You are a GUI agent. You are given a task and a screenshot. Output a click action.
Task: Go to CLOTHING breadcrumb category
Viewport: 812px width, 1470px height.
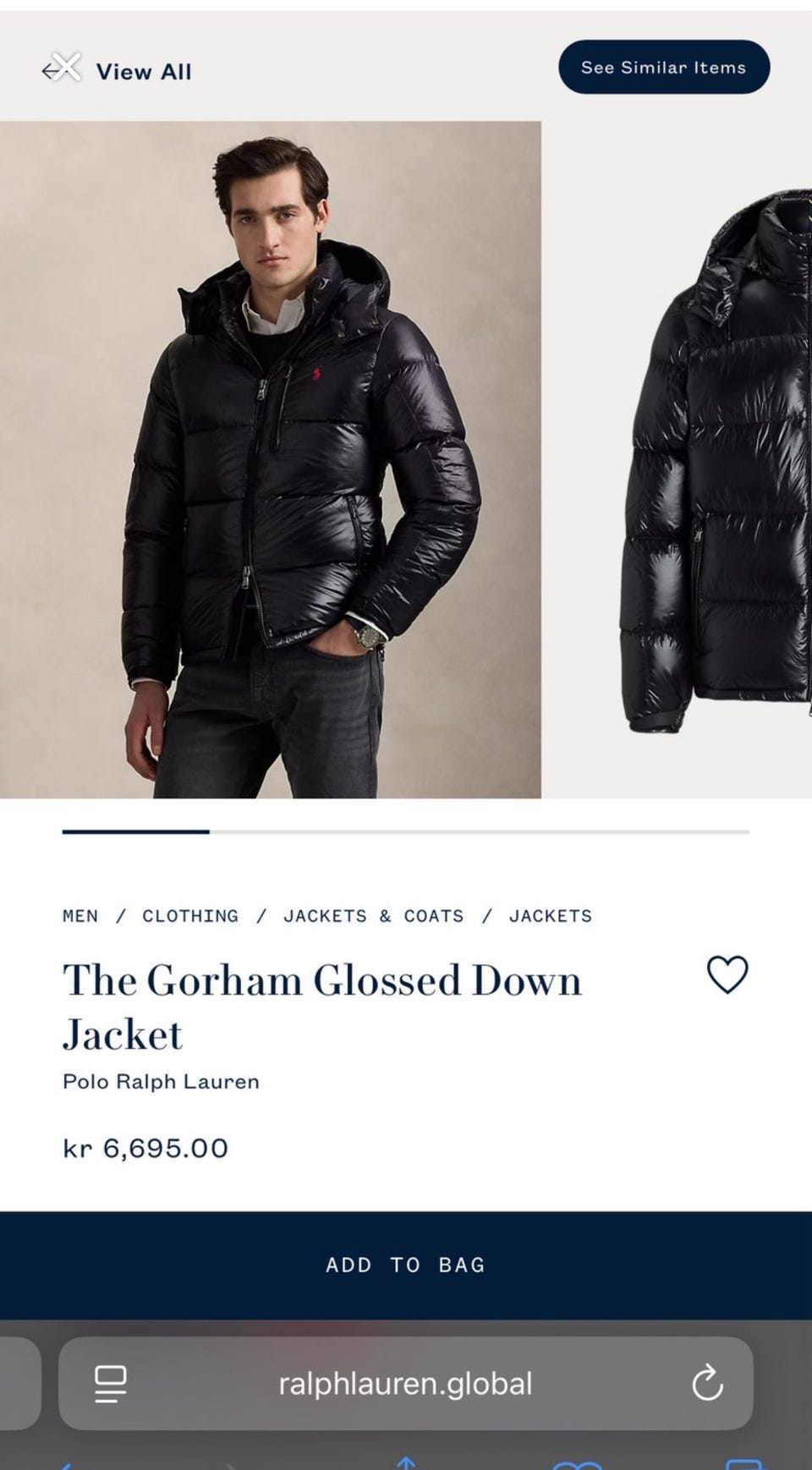point(190,916)
